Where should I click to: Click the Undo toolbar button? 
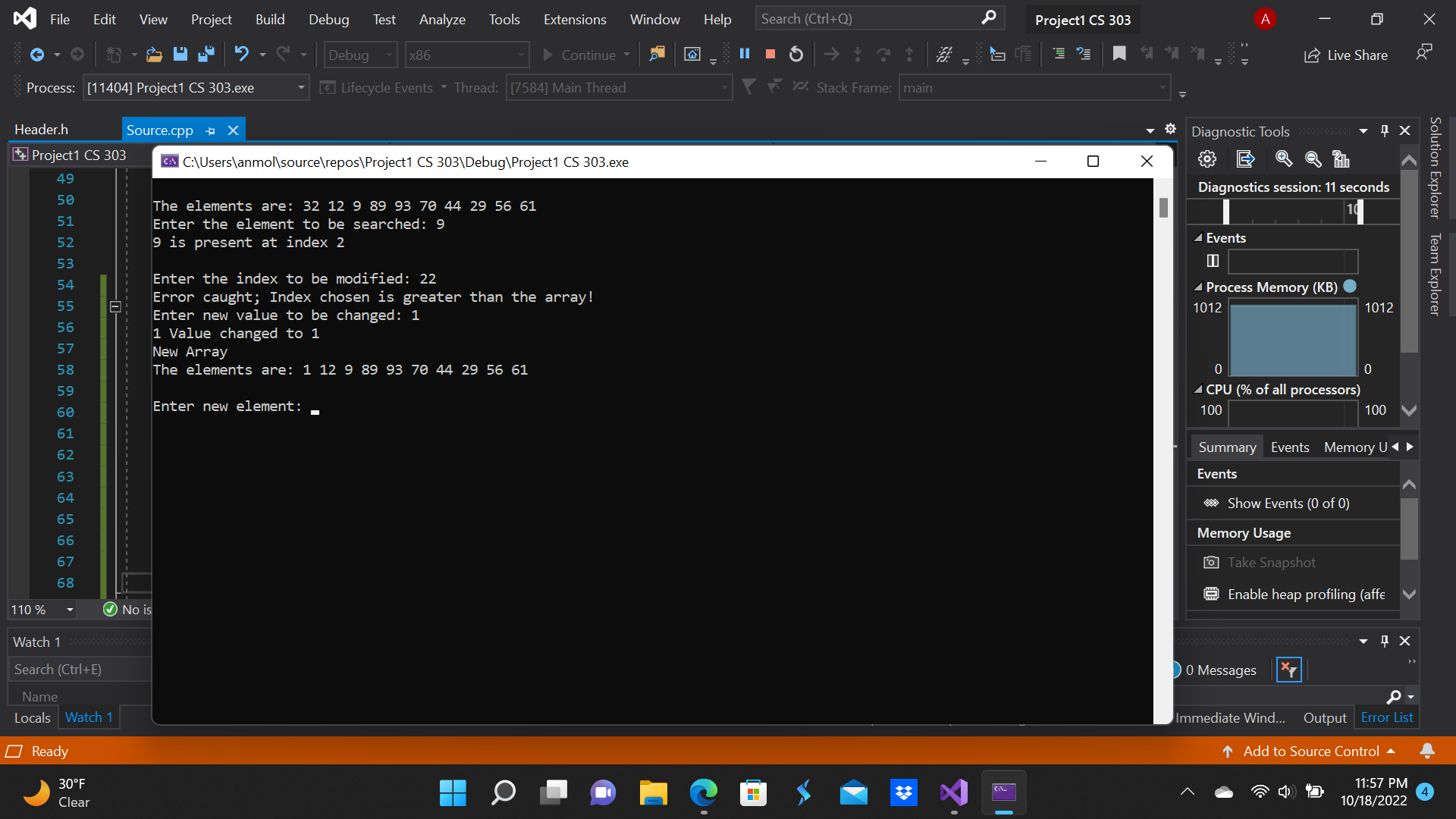(241, 54)
